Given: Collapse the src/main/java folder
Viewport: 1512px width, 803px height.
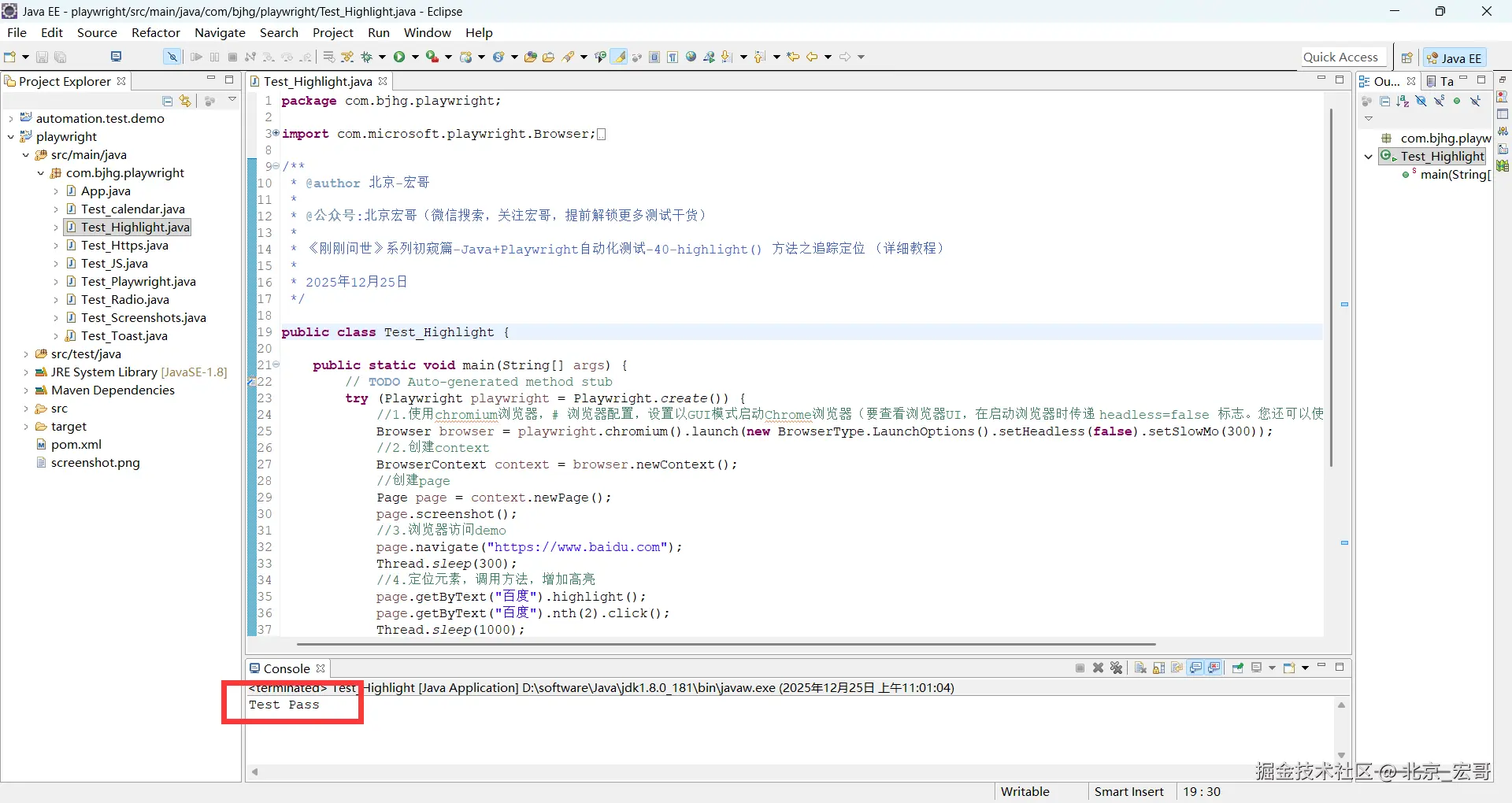Looking at the screenshot, I should click(26, 155).
